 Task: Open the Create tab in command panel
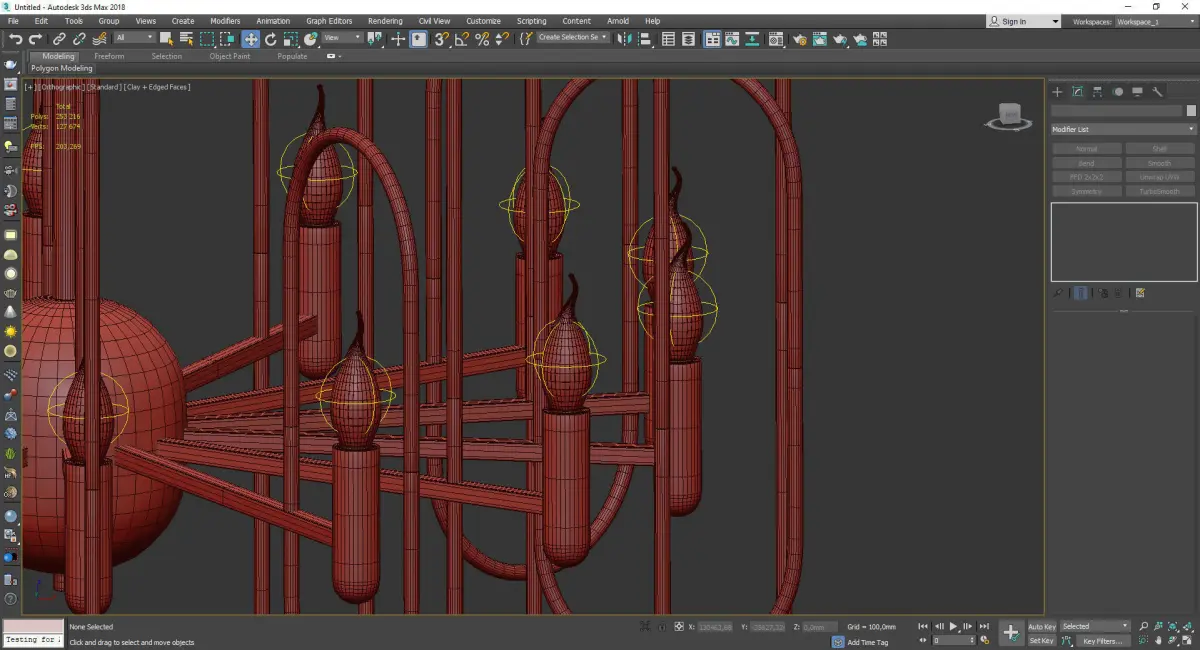(1058, 92)
